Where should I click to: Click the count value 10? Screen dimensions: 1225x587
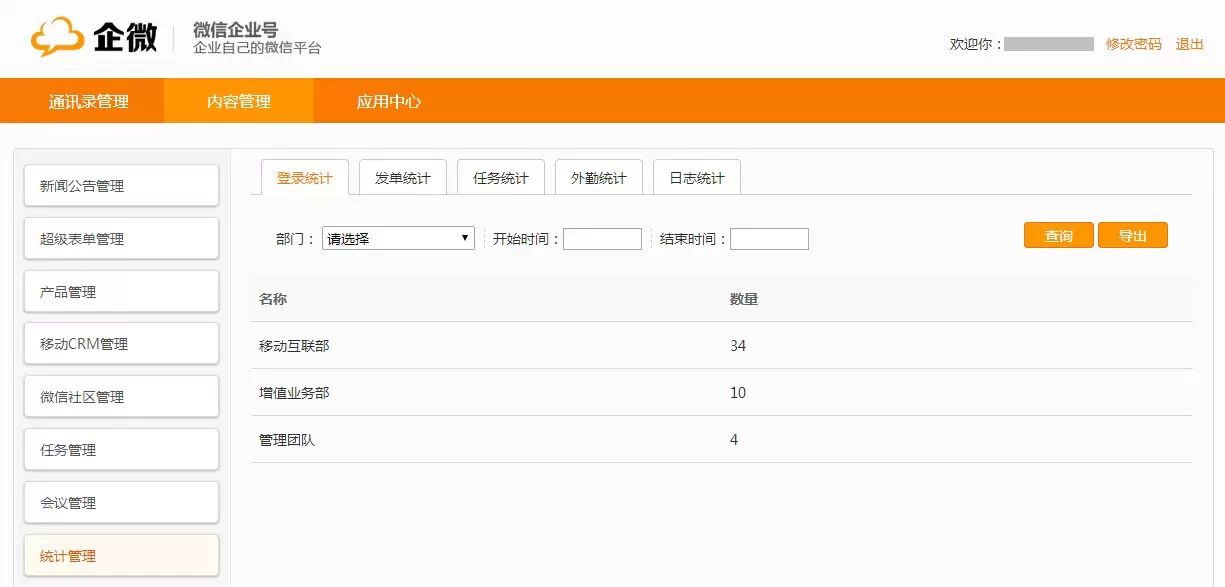tap(738, 393)
